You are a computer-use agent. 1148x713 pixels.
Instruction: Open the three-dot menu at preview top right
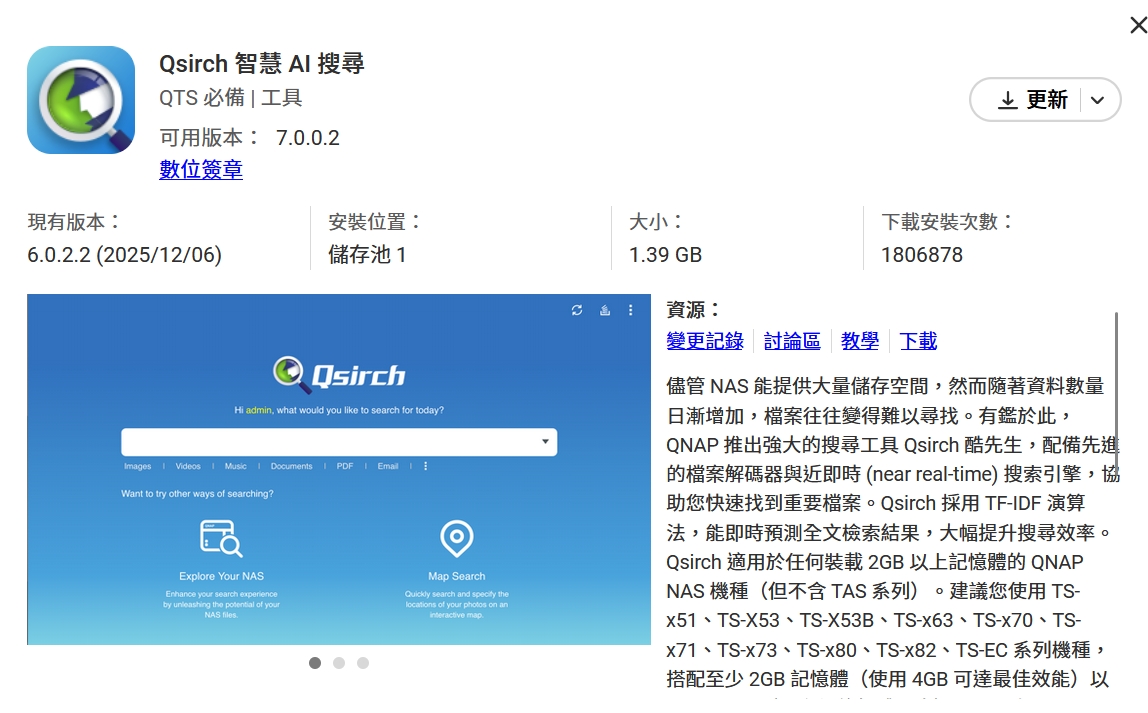click(630, 311)
